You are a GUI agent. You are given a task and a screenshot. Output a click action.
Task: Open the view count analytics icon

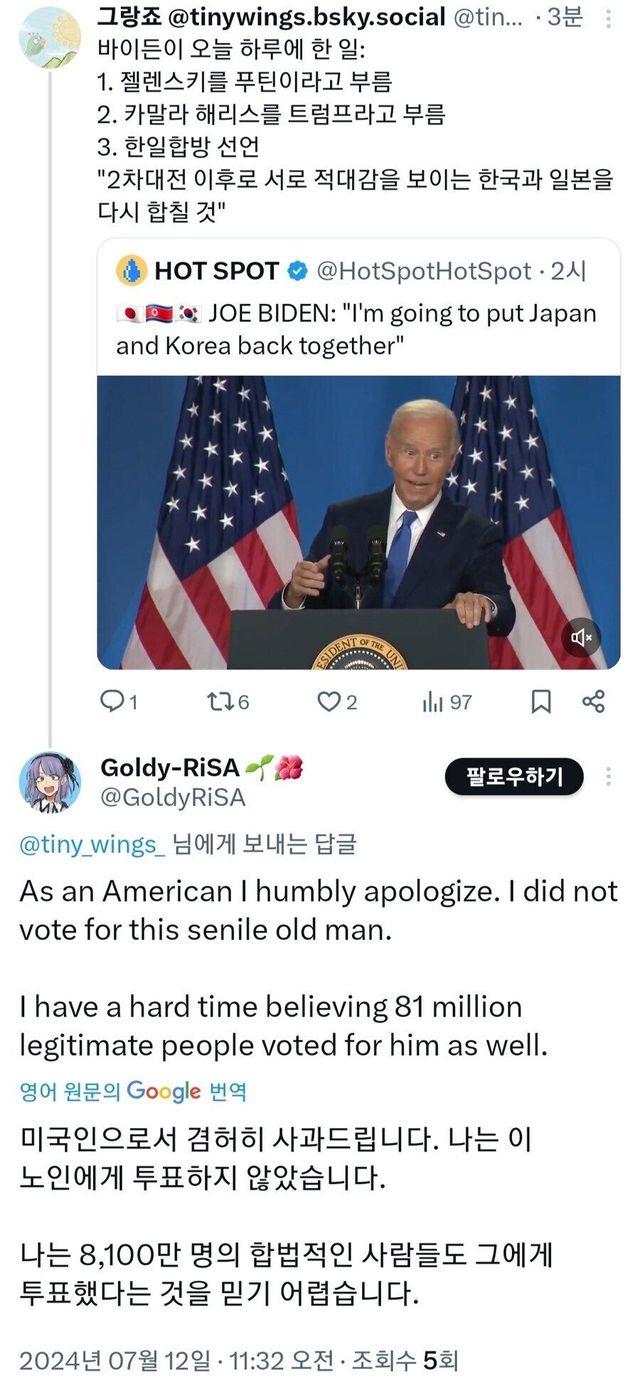coord(432,702)
